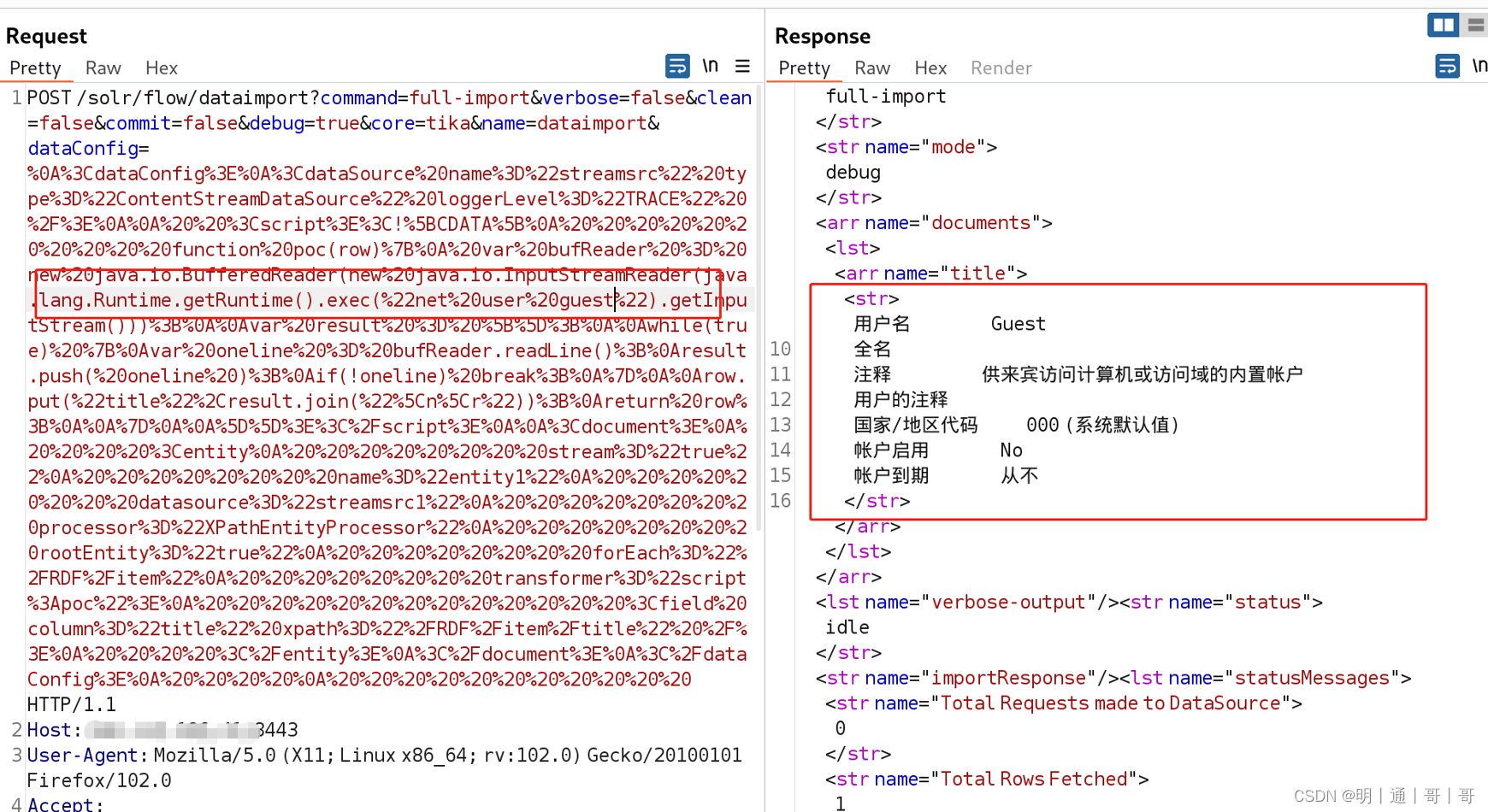The width and height of the screenshot is (1488, 812).
Task: Click 'Firefox/102.0' text in request
Action: 99,780
